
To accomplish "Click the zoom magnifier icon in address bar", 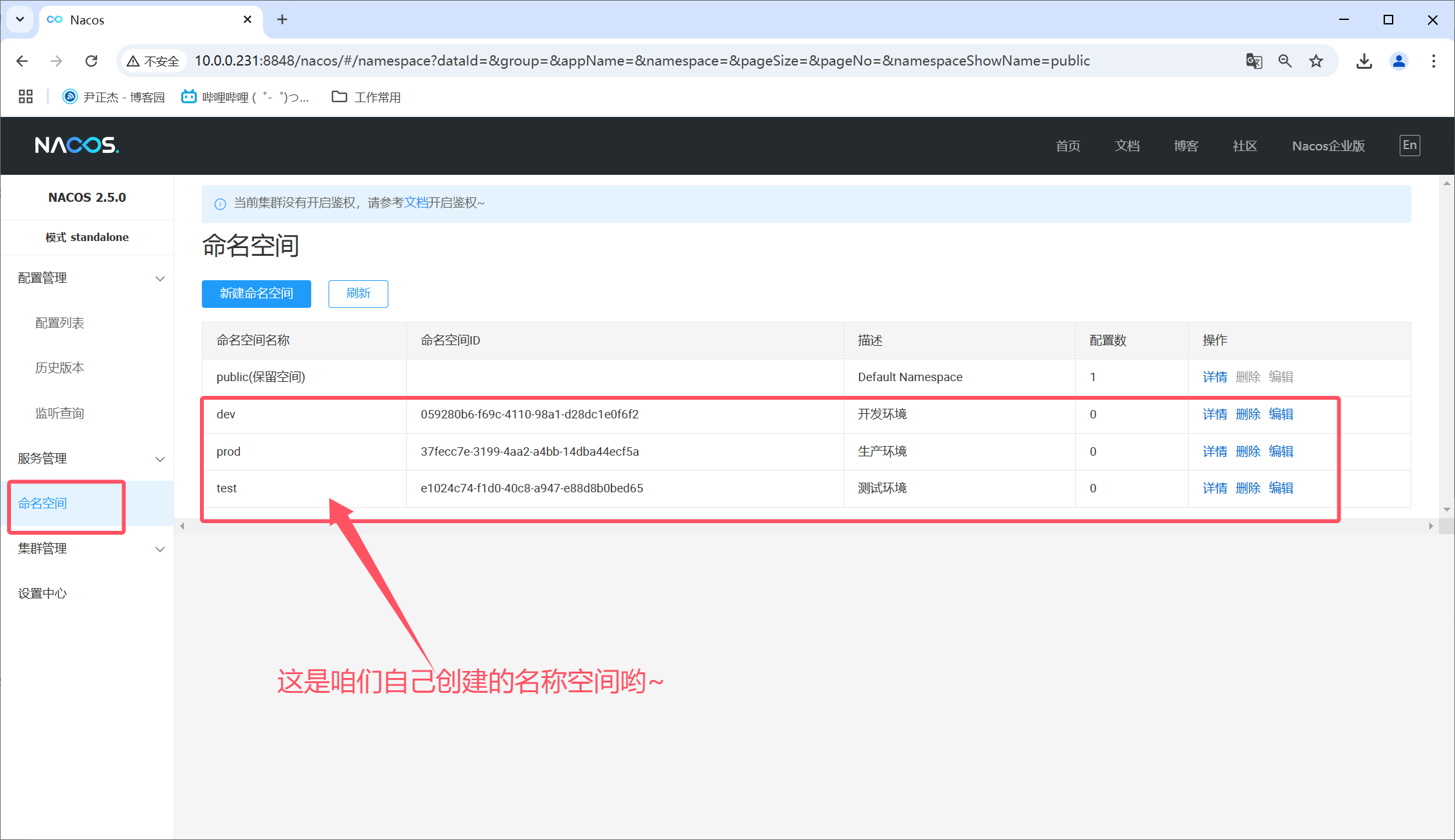I will [1285, 61].
